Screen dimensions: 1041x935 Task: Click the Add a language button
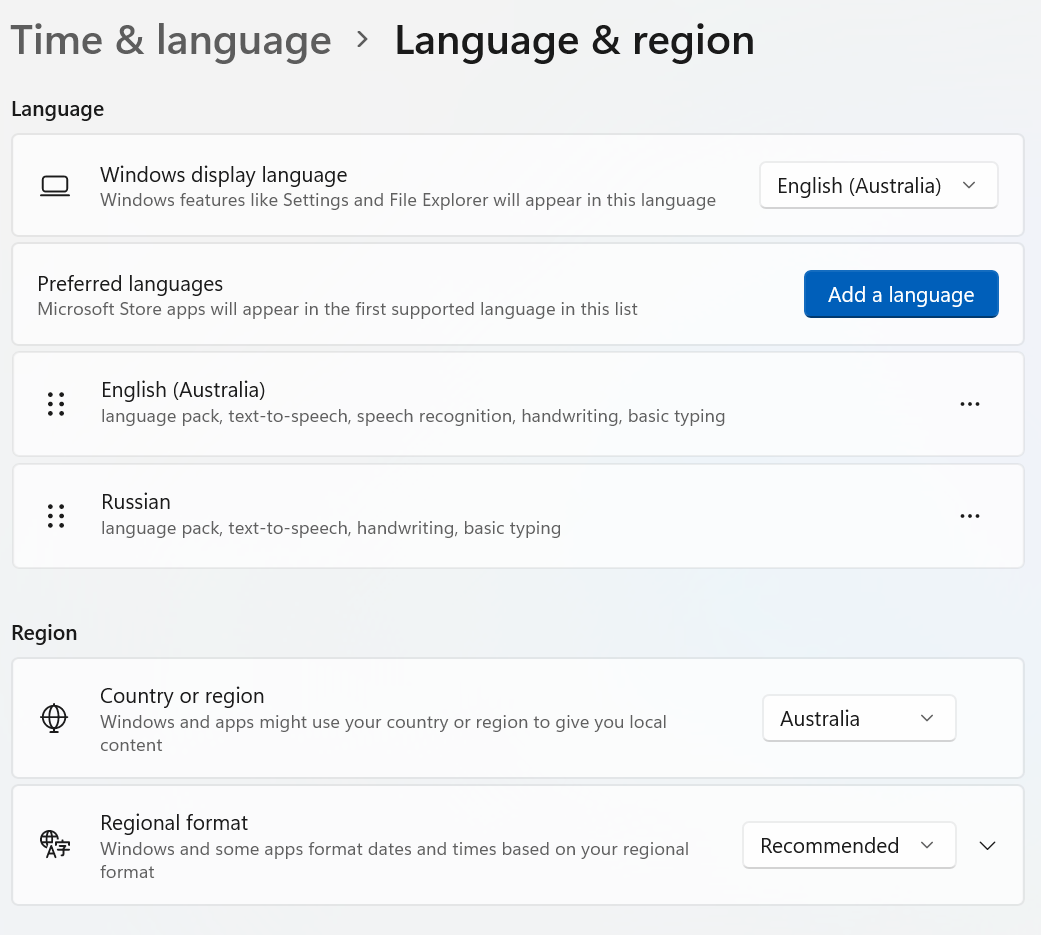pyautogui.click(x=901, y=294)
